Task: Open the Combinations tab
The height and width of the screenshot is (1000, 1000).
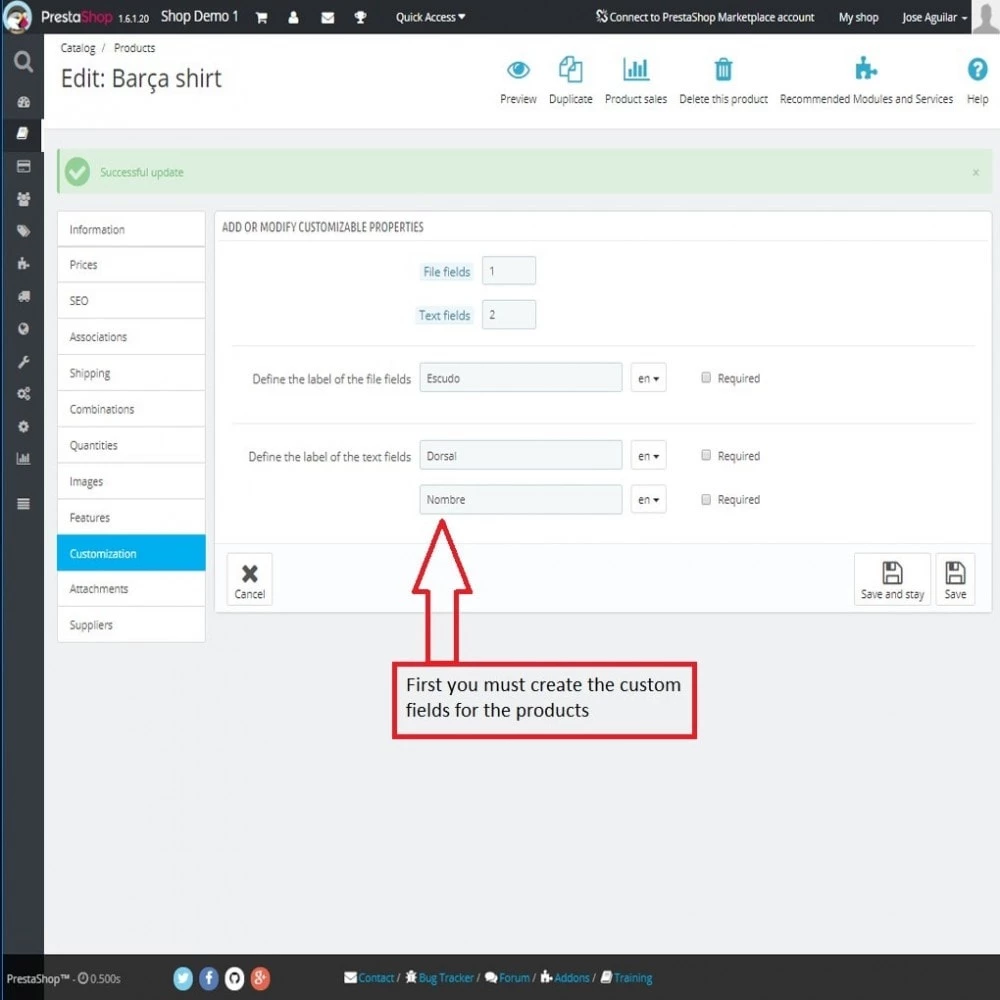Action: click(131, 409)
